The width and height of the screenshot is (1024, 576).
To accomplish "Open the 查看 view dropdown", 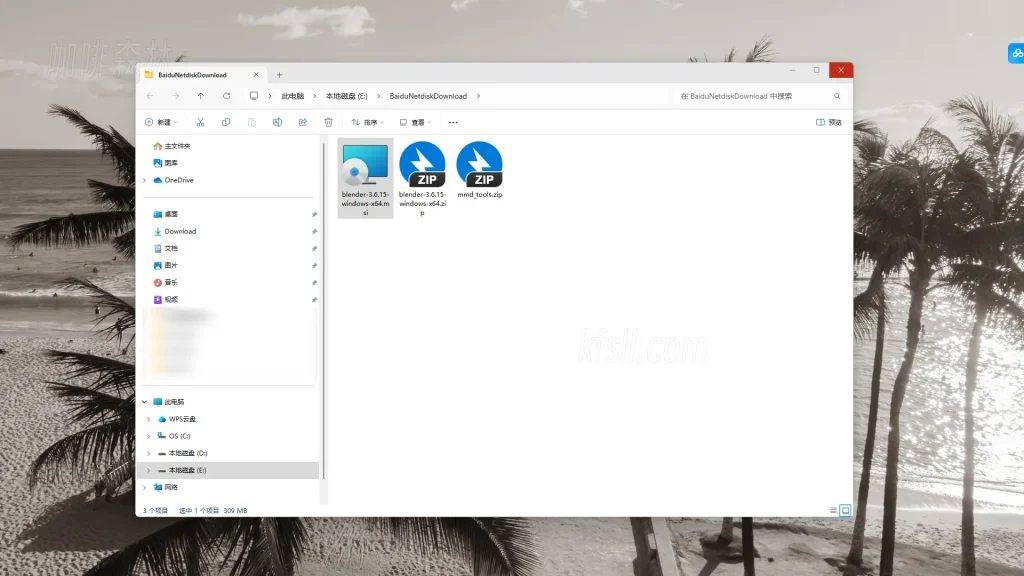I will click(413, 122).
